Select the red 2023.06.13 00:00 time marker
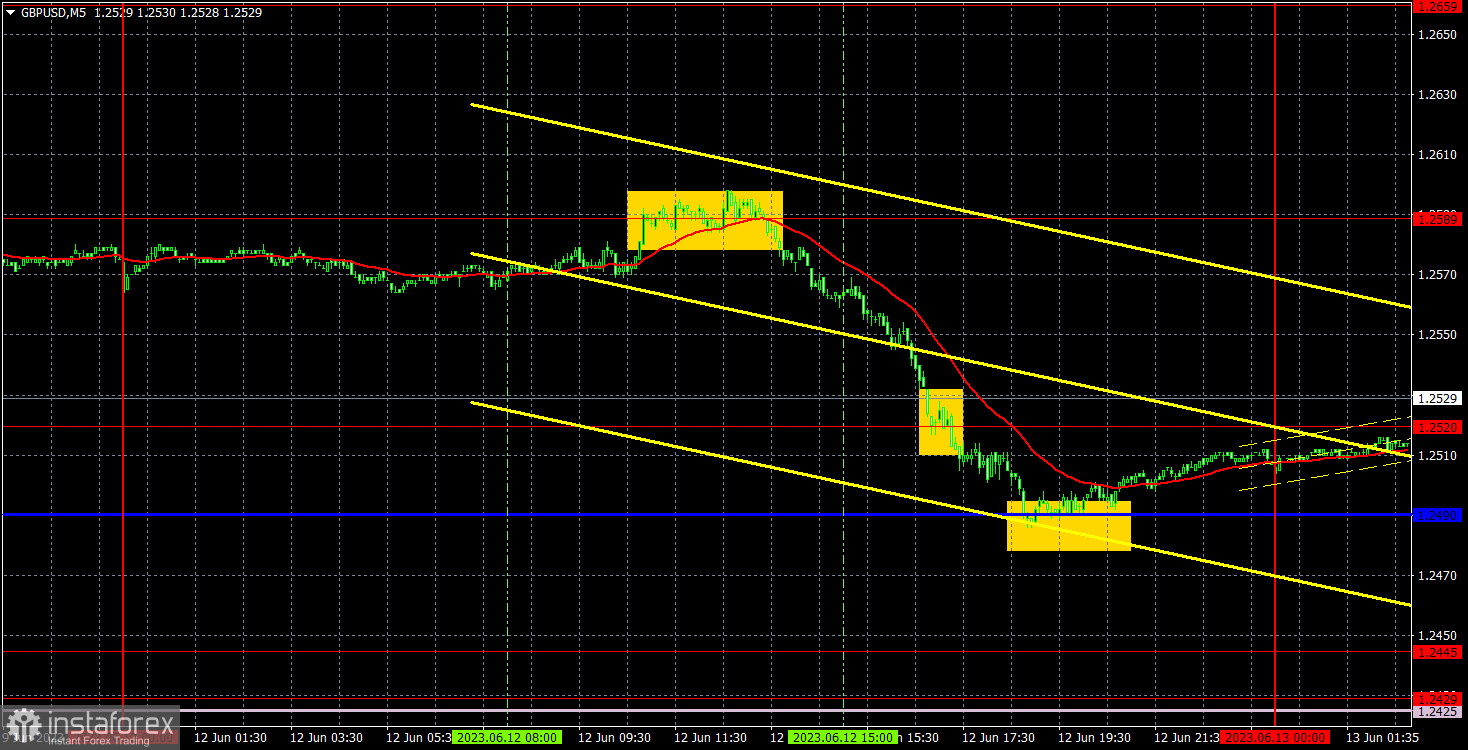This screenshot has height=750, width=1468. (x=1275, y=737)
